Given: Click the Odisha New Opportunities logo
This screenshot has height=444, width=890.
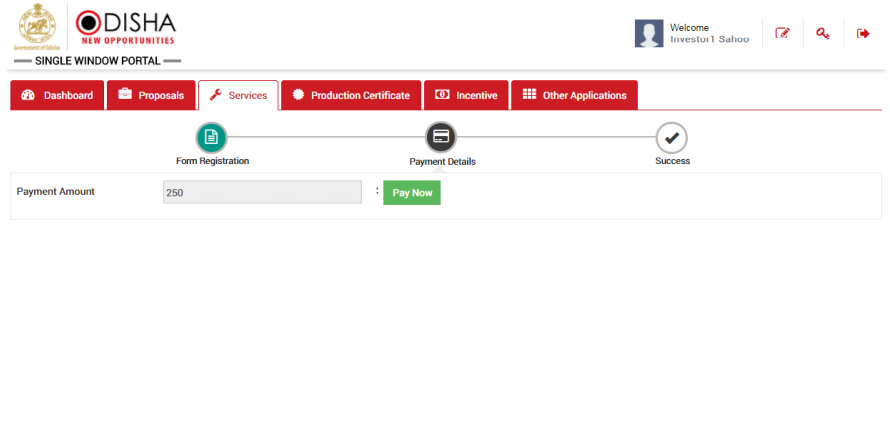Looking at the screenshot, I should [126, 27].
